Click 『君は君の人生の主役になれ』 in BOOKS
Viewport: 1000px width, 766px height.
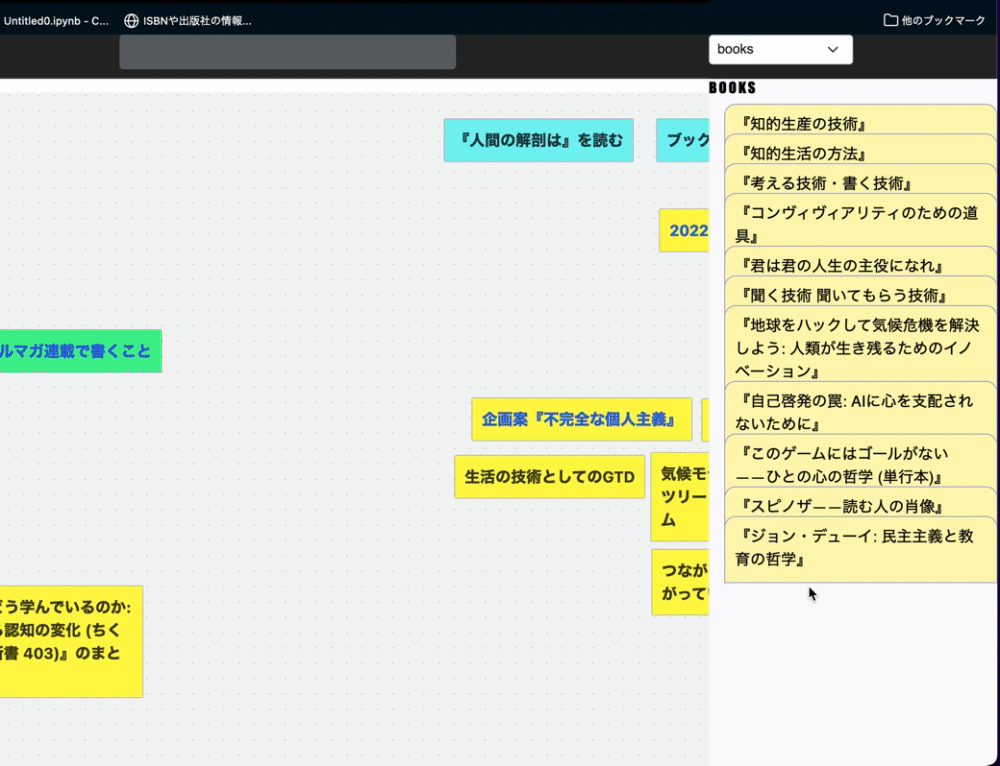click(858, 263)
